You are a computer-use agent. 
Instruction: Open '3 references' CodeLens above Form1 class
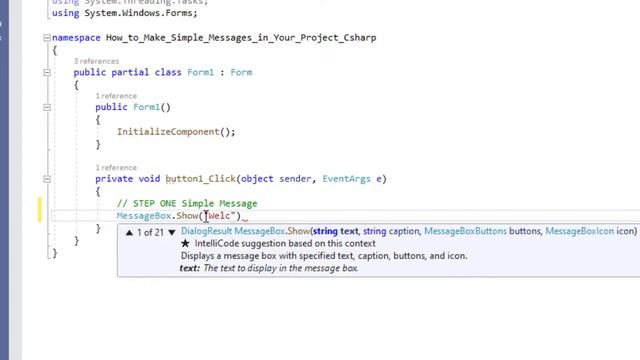click(96, 61)
